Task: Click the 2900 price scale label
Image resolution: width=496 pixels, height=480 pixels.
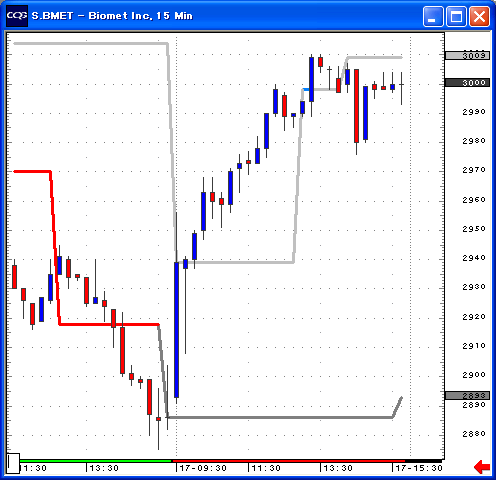Action: (474, 375)
